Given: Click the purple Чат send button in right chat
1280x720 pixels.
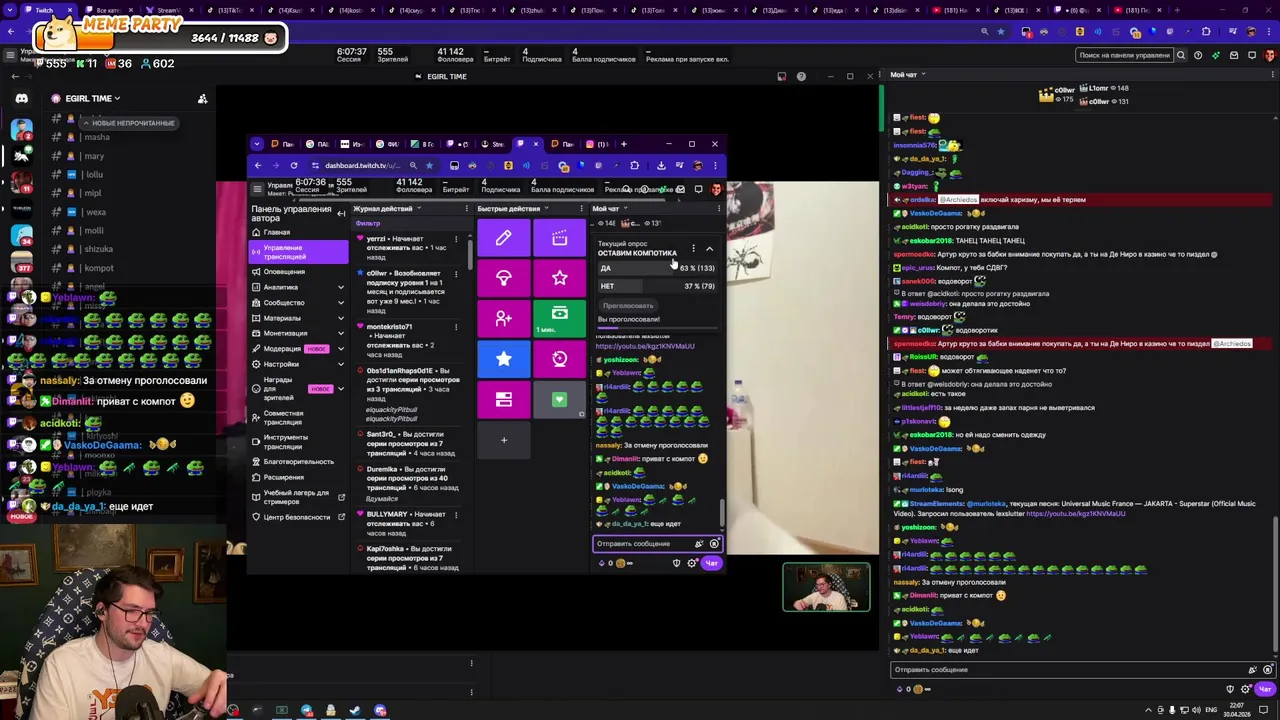Looking at the screenshot, I should [x=1264, y=689].
